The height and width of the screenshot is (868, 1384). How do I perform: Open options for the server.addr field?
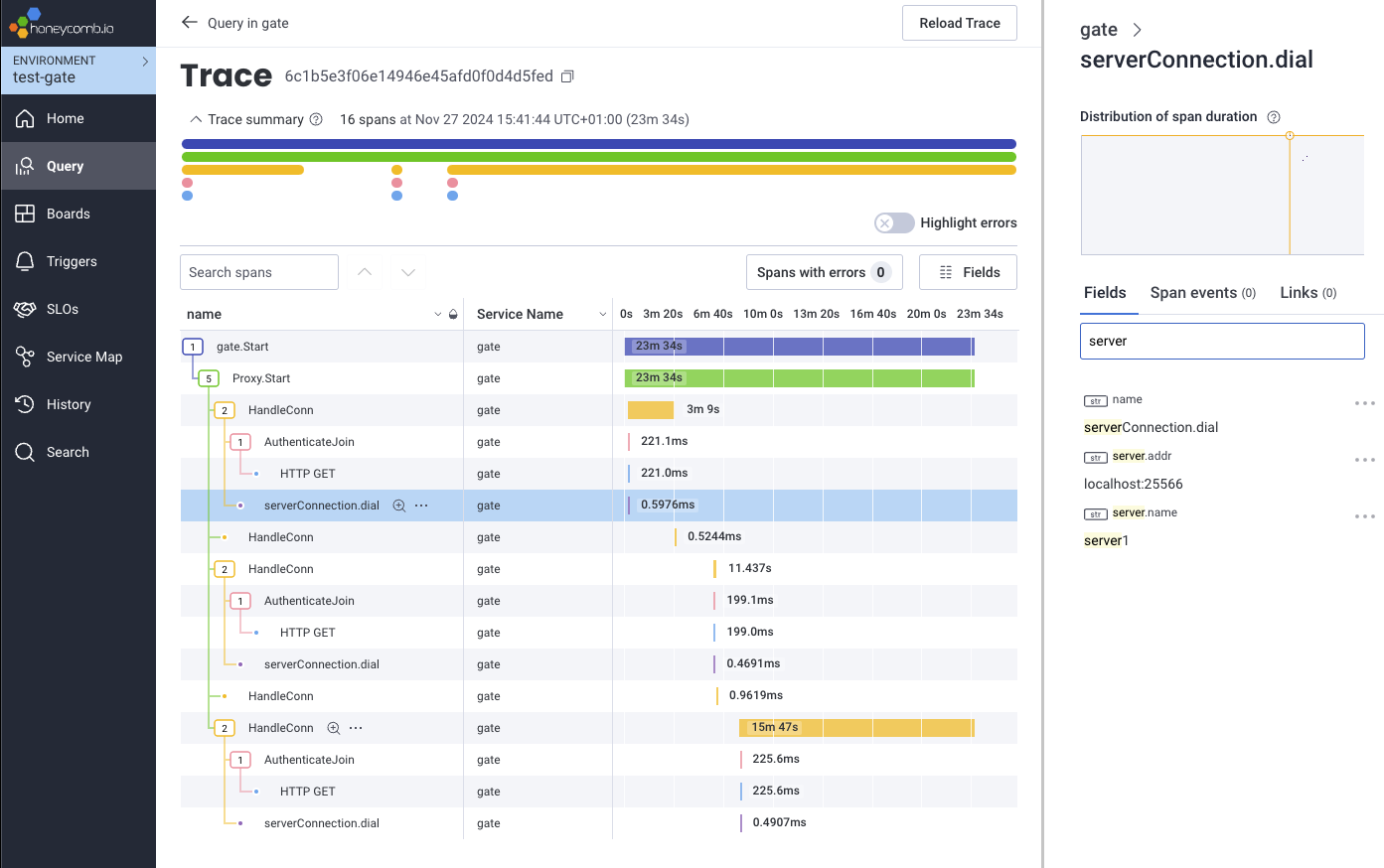point(1364,460)
